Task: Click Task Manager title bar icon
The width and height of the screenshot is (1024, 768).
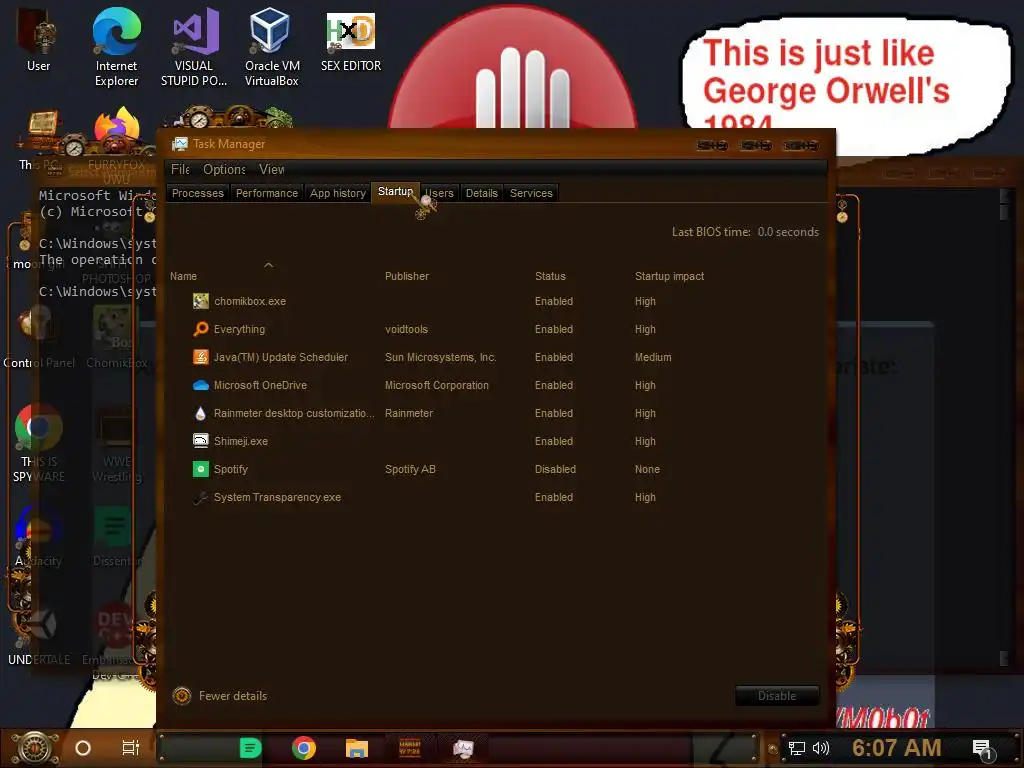Action: 180,144
